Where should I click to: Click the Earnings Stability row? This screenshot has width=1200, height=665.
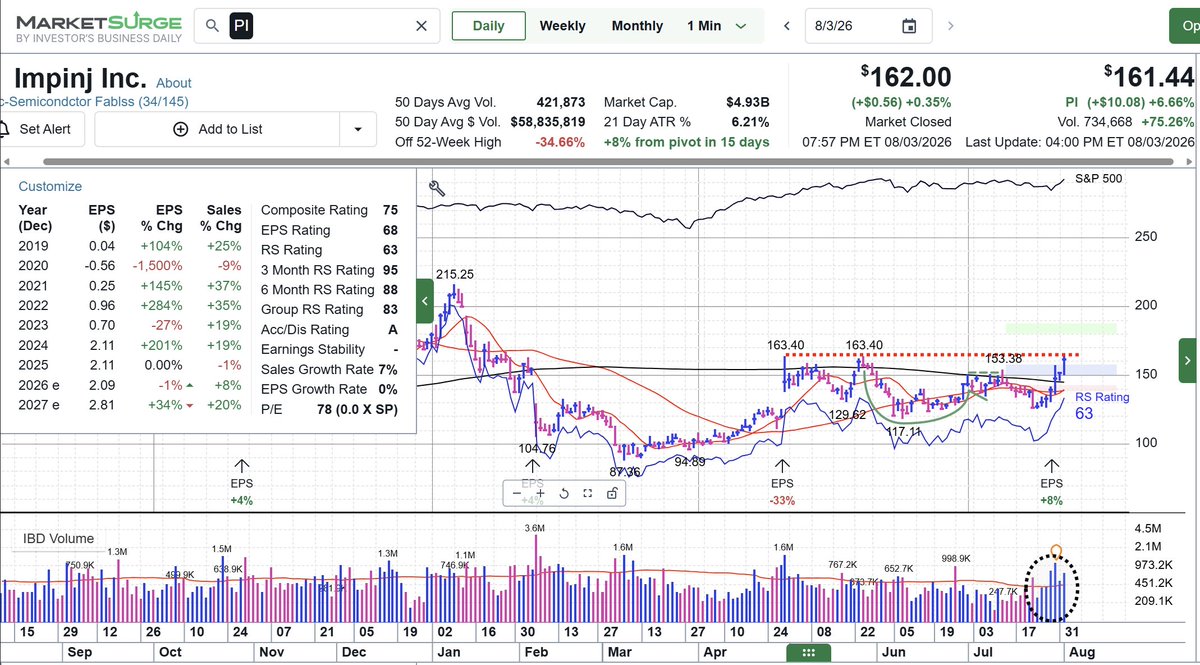tap(329, 350)
